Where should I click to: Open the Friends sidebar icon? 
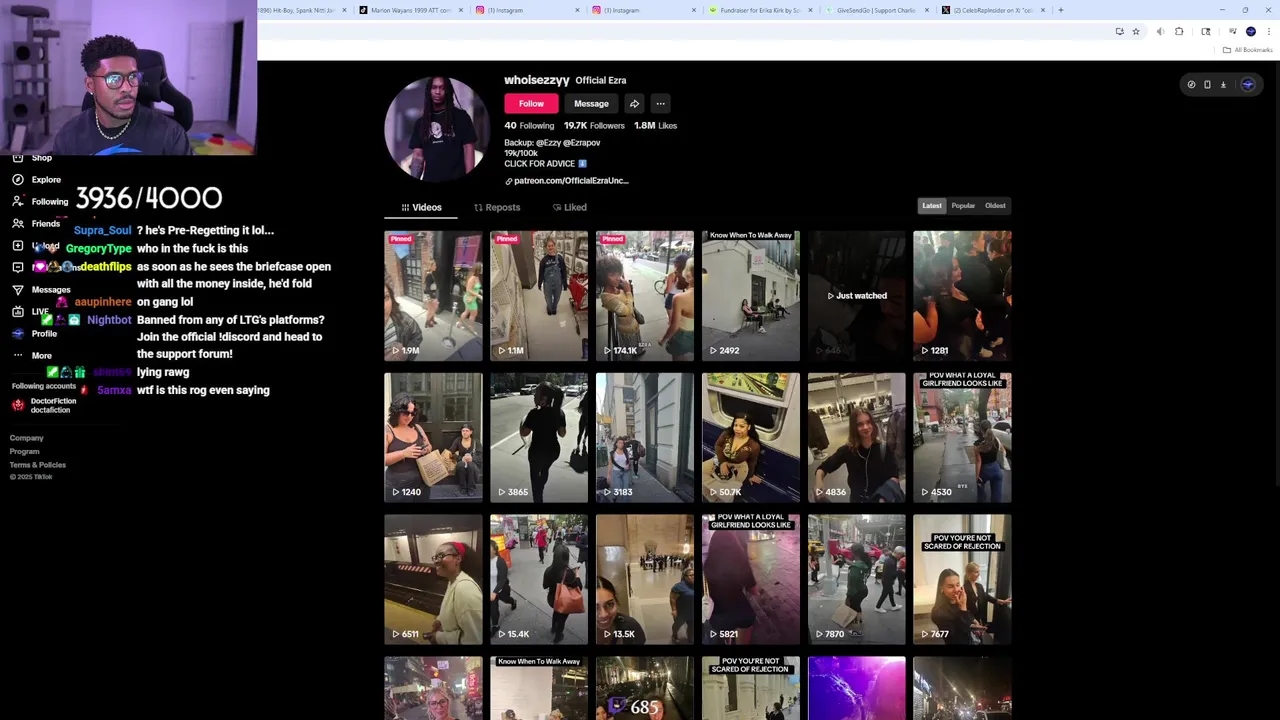[18, 223]
